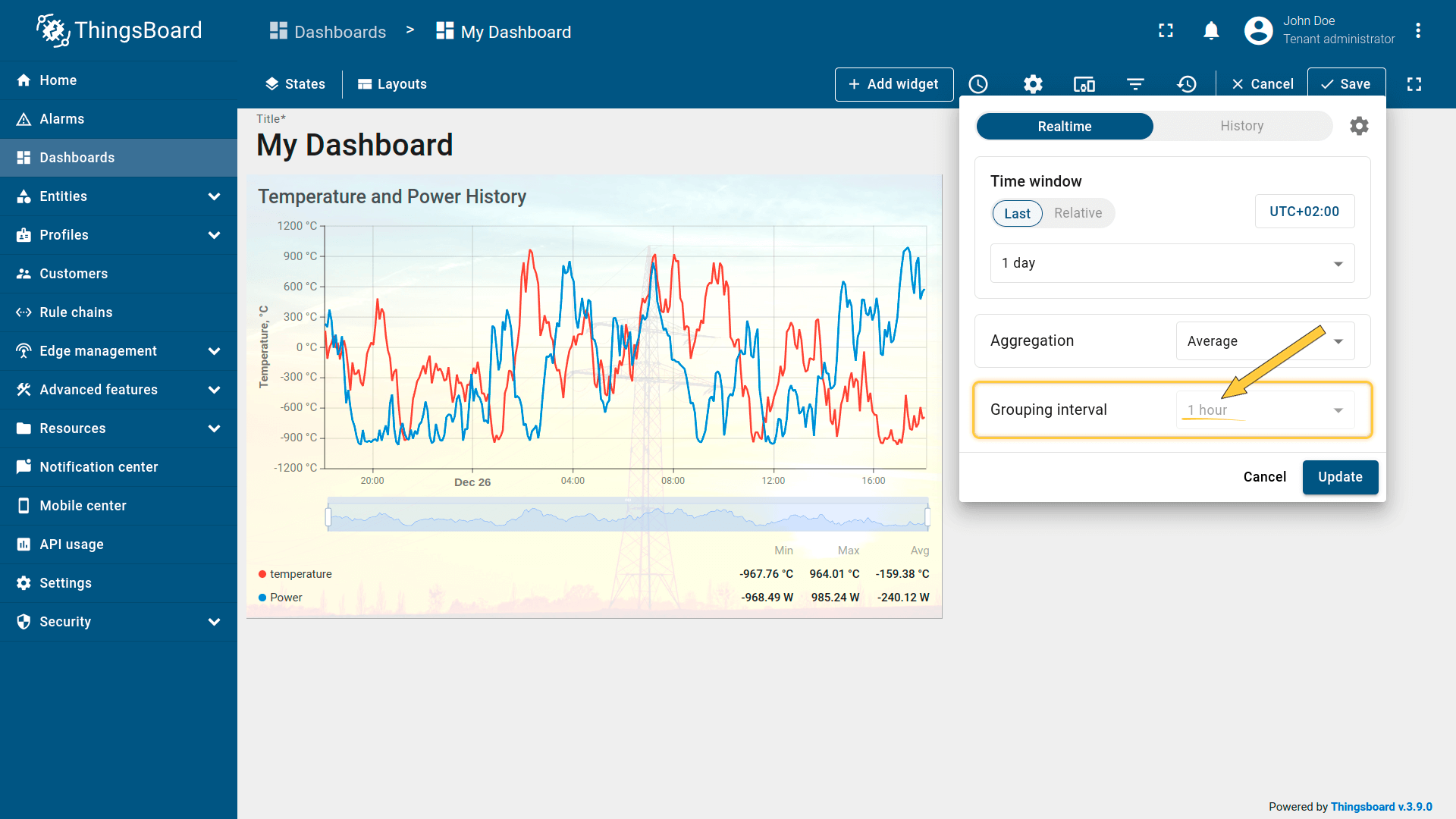Viewport: 1456px width, 819px height.
Task: Click Add widget button
Action: (x=893, y=84)
